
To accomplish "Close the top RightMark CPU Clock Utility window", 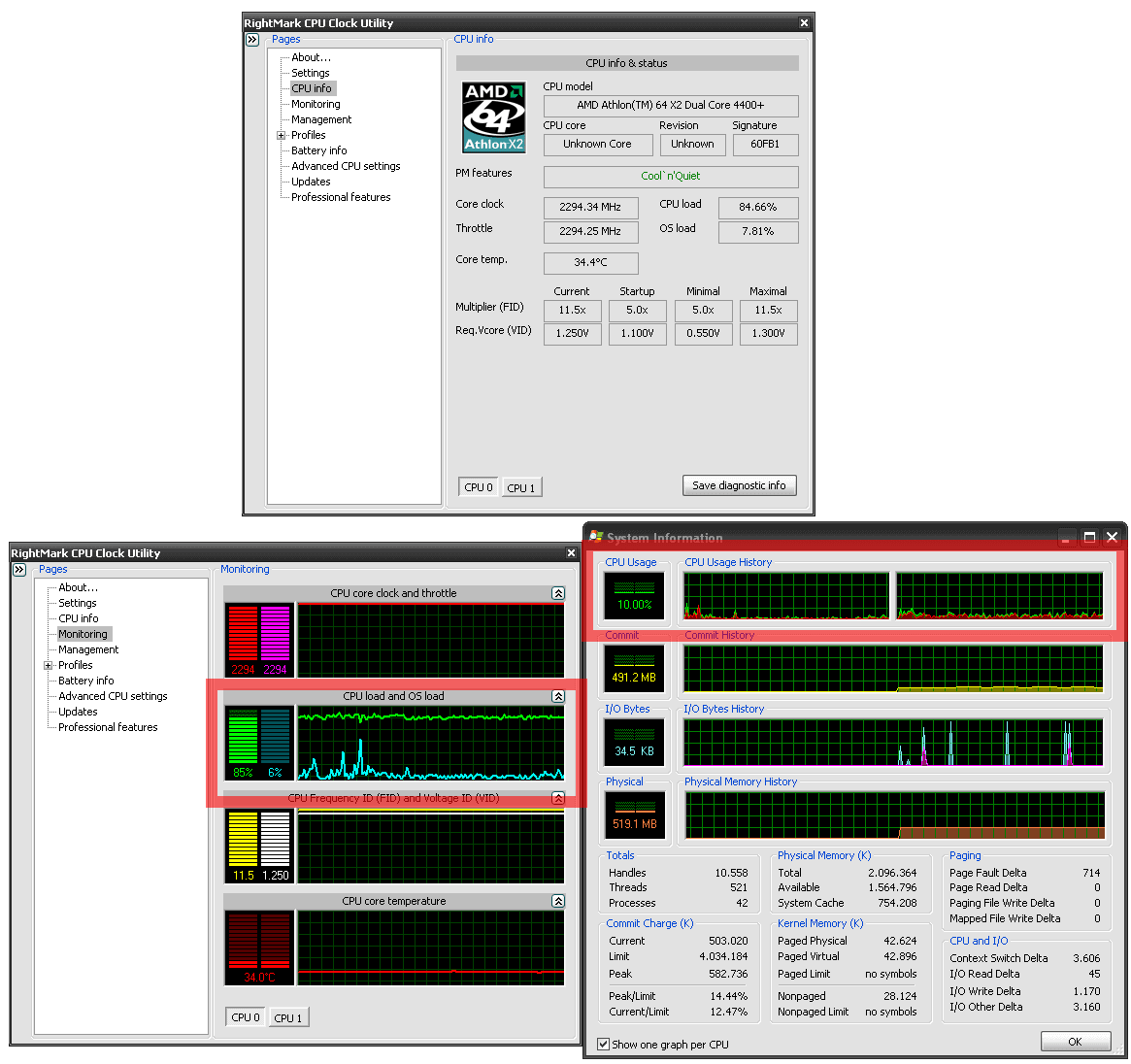I will tap(804, 23).
